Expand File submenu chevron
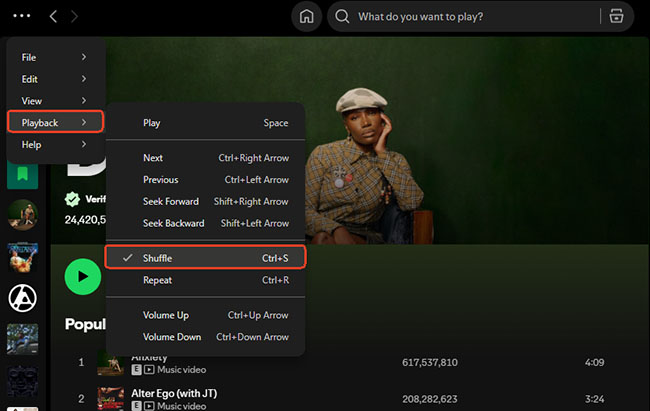The height and width of the screenshot is (411, 650). (84, 57)
